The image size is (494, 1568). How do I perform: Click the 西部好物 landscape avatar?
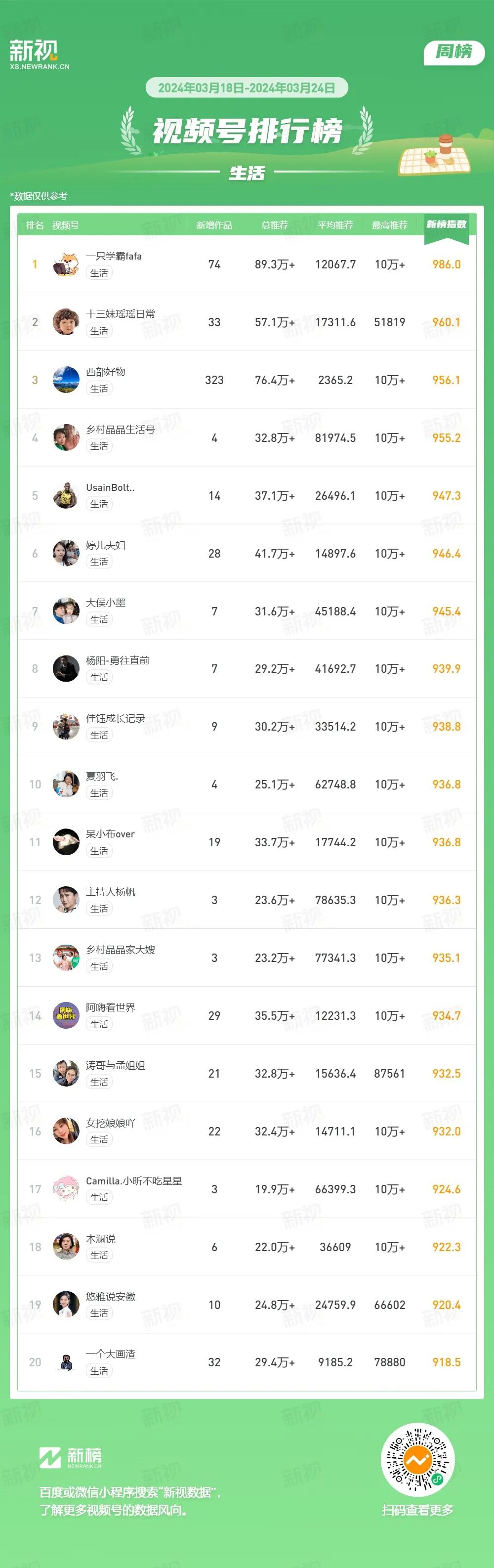click(x=66, y=380)
